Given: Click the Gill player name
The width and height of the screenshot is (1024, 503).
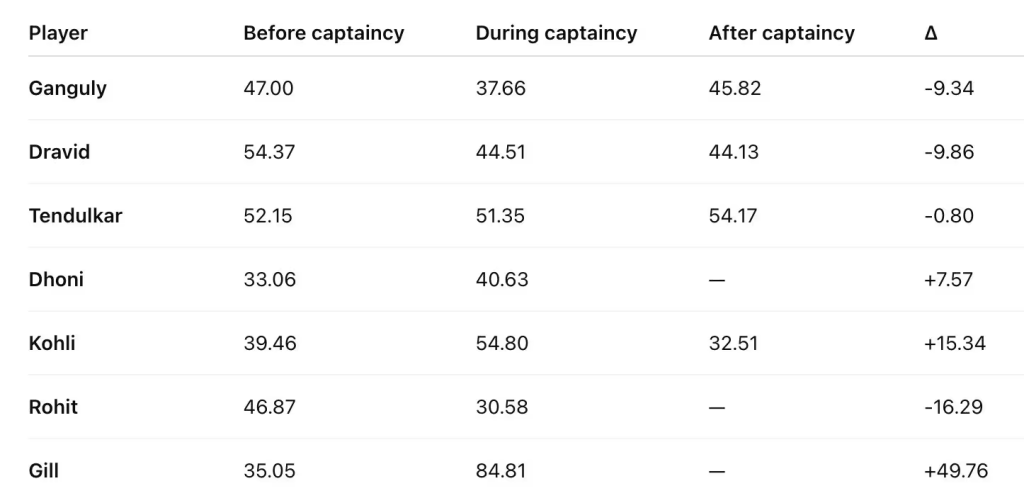Looking at the screenshot, I should click(44, 470).
